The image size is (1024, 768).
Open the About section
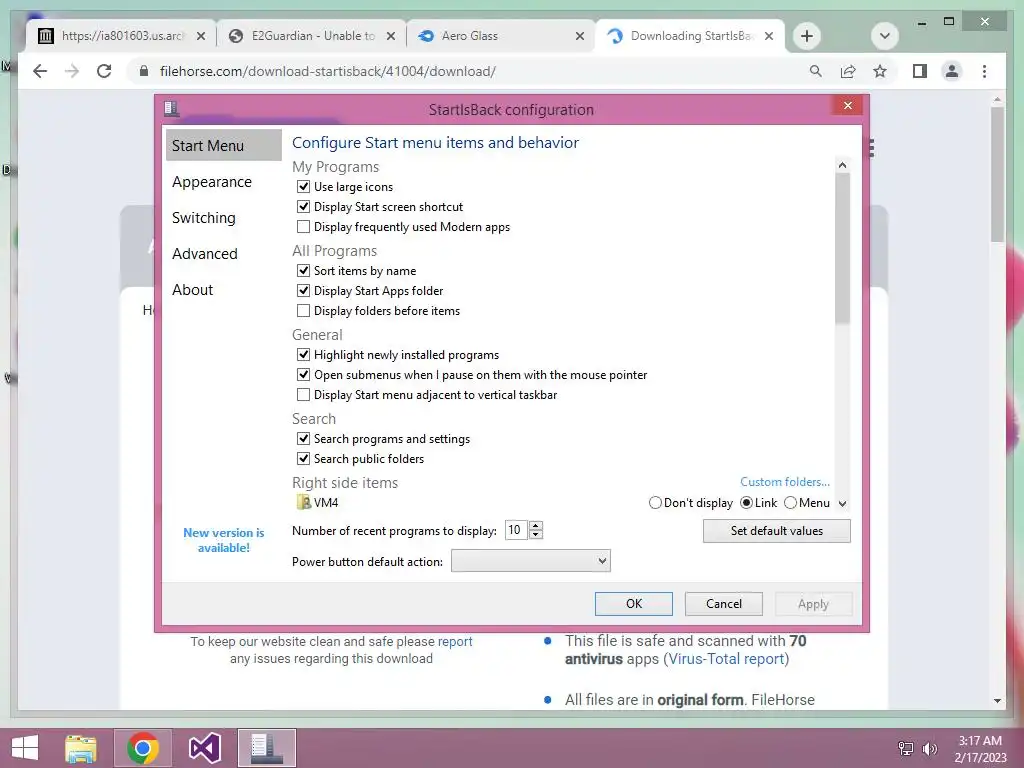pos(193,289)
